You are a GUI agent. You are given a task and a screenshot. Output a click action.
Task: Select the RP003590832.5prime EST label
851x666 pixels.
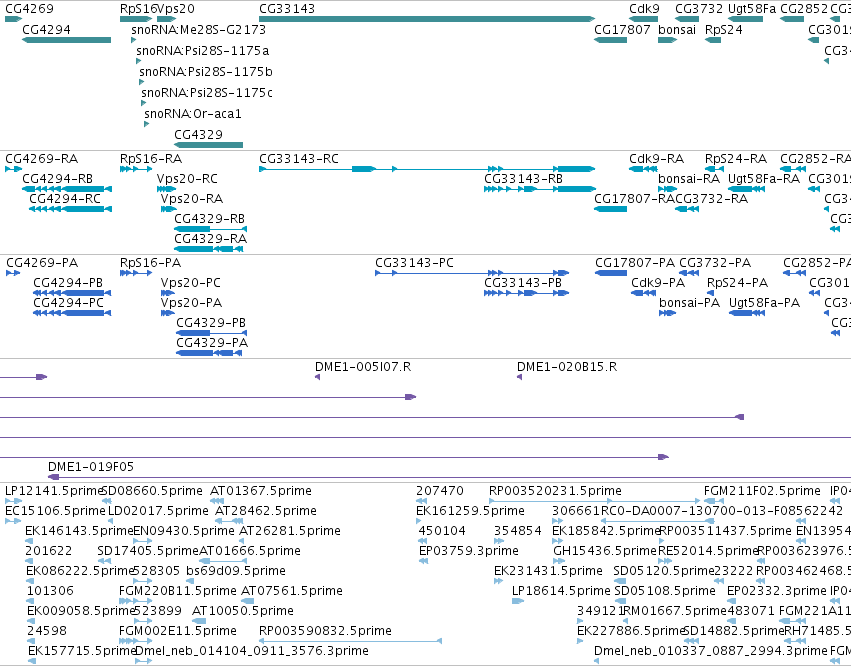coord(325,631)
